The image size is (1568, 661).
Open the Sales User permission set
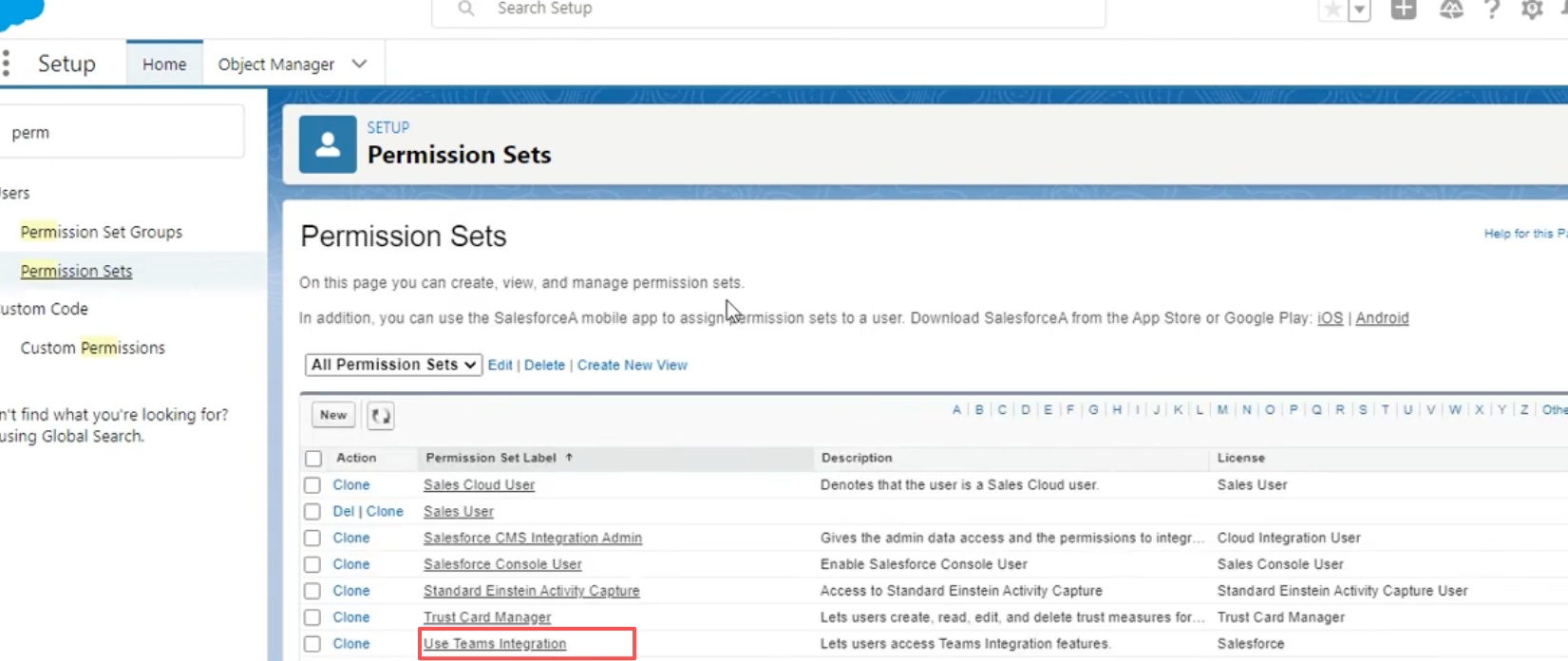(459, 511)
